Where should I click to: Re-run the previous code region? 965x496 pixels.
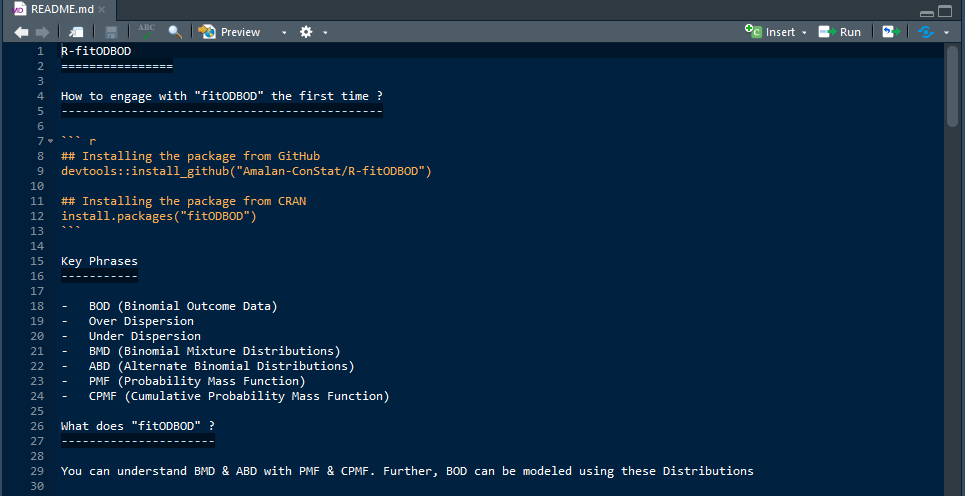coord(891,32)
